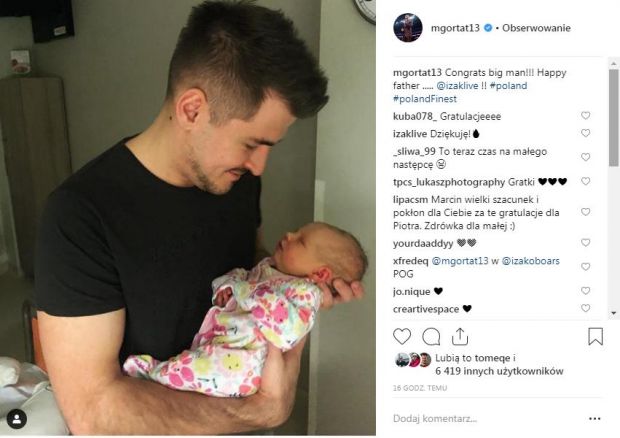The image size is (620, 438).
Task: Click the scrollbar down arrow in the comments
Action: click(x=614, y=313)
